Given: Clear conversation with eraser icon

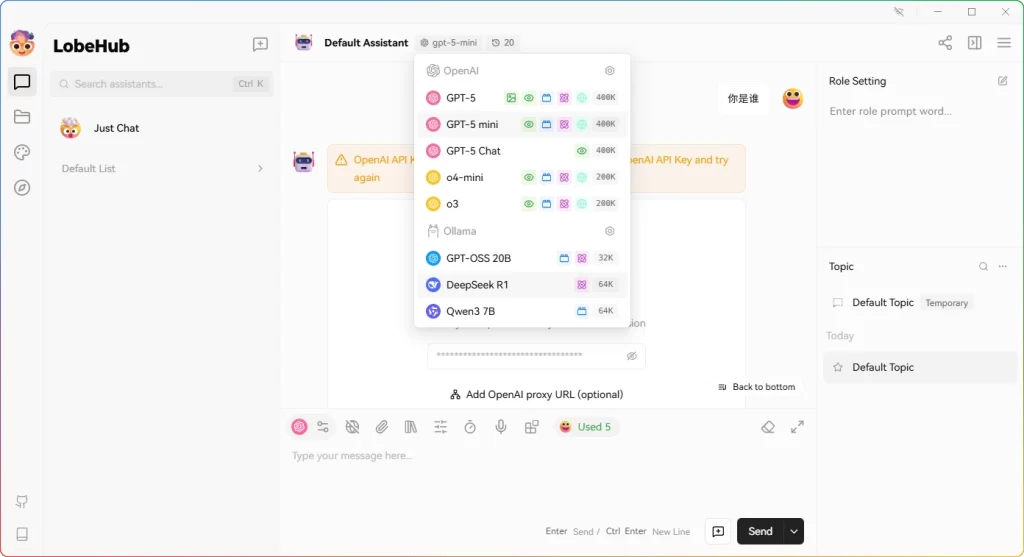Looking at the screenshot, I should 768,427.
